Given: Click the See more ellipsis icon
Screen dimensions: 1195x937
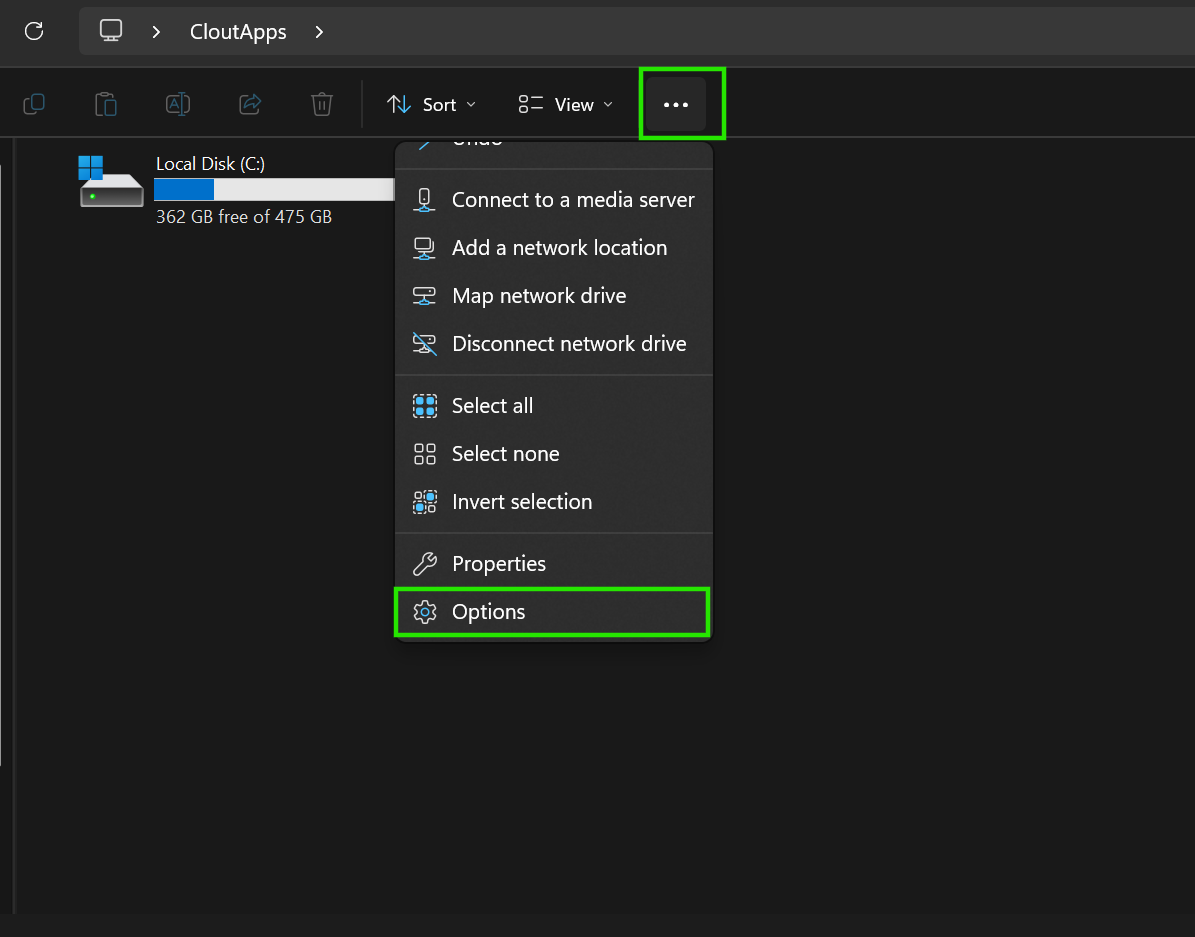Looking at the screenshot, I should coord(679,103).
